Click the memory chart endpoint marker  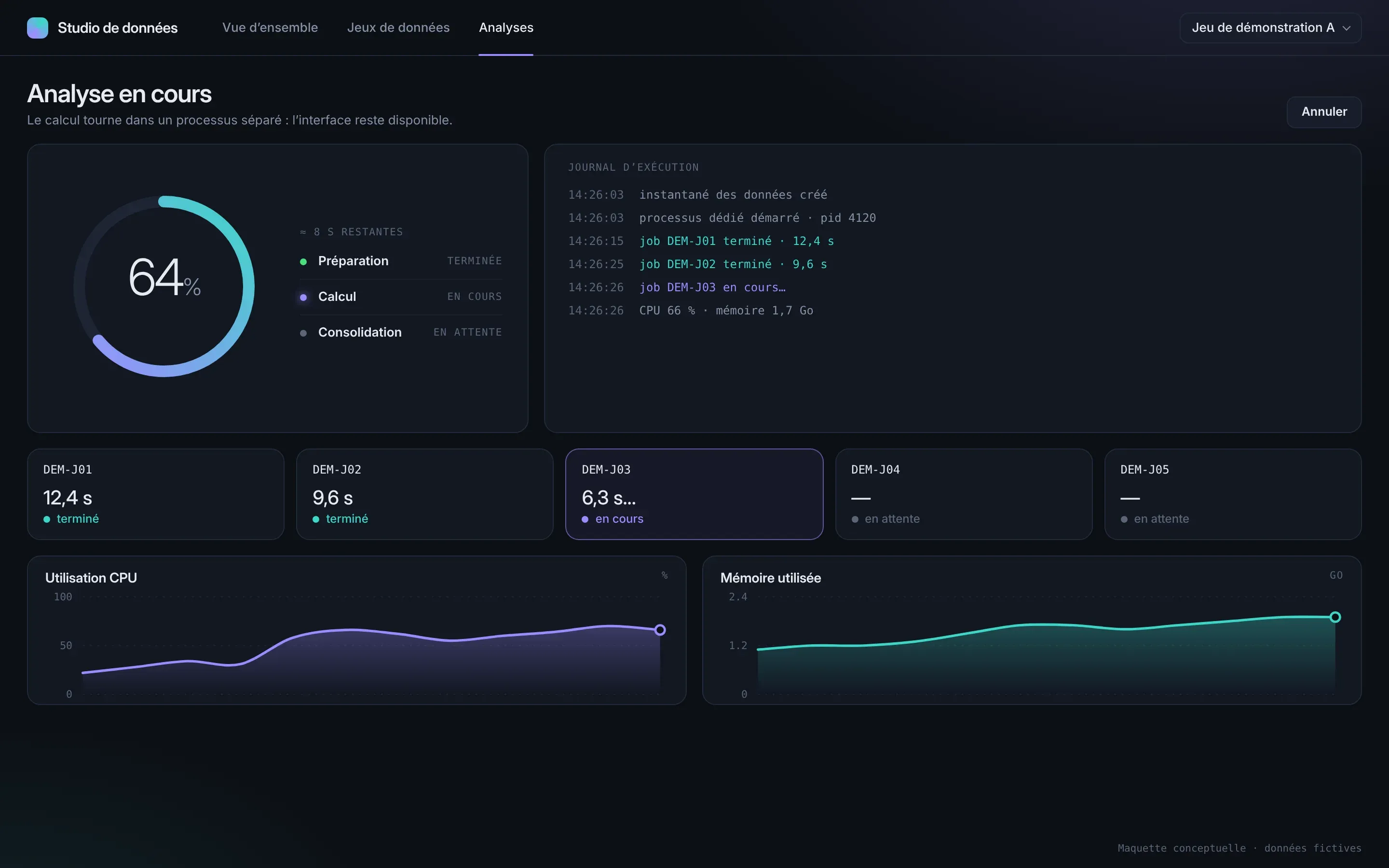[x=1335, y=617]
